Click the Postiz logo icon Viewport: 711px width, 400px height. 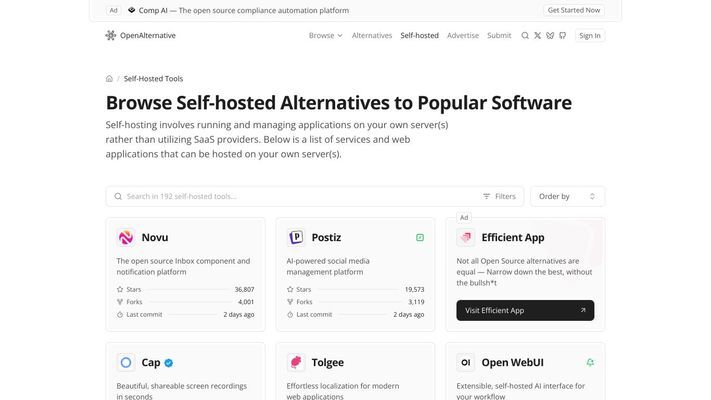tap(296, 237)
